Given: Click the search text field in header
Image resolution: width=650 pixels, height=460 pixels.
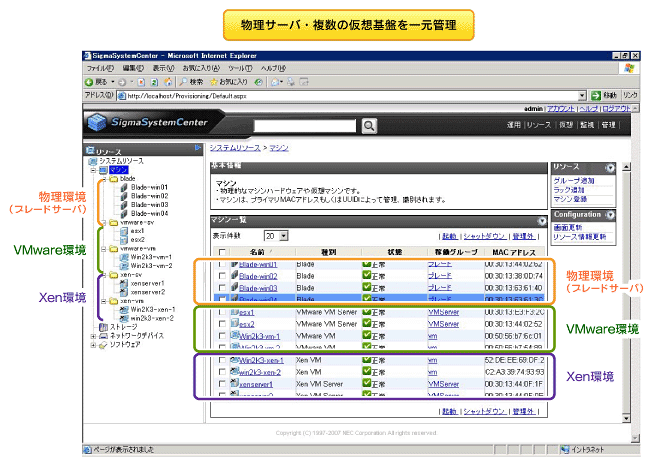Looking at the screenshot, I should click(305, 125).
